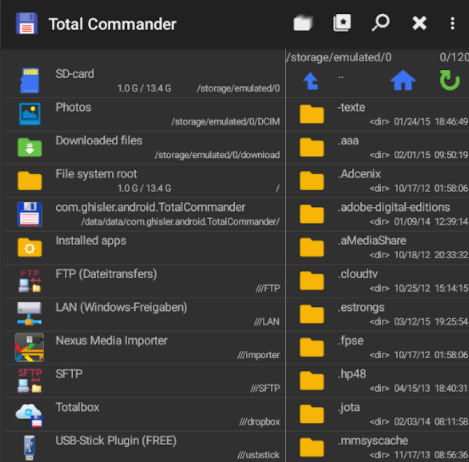Select the .mmsyscache folder icon

click(x=312, y=447)
